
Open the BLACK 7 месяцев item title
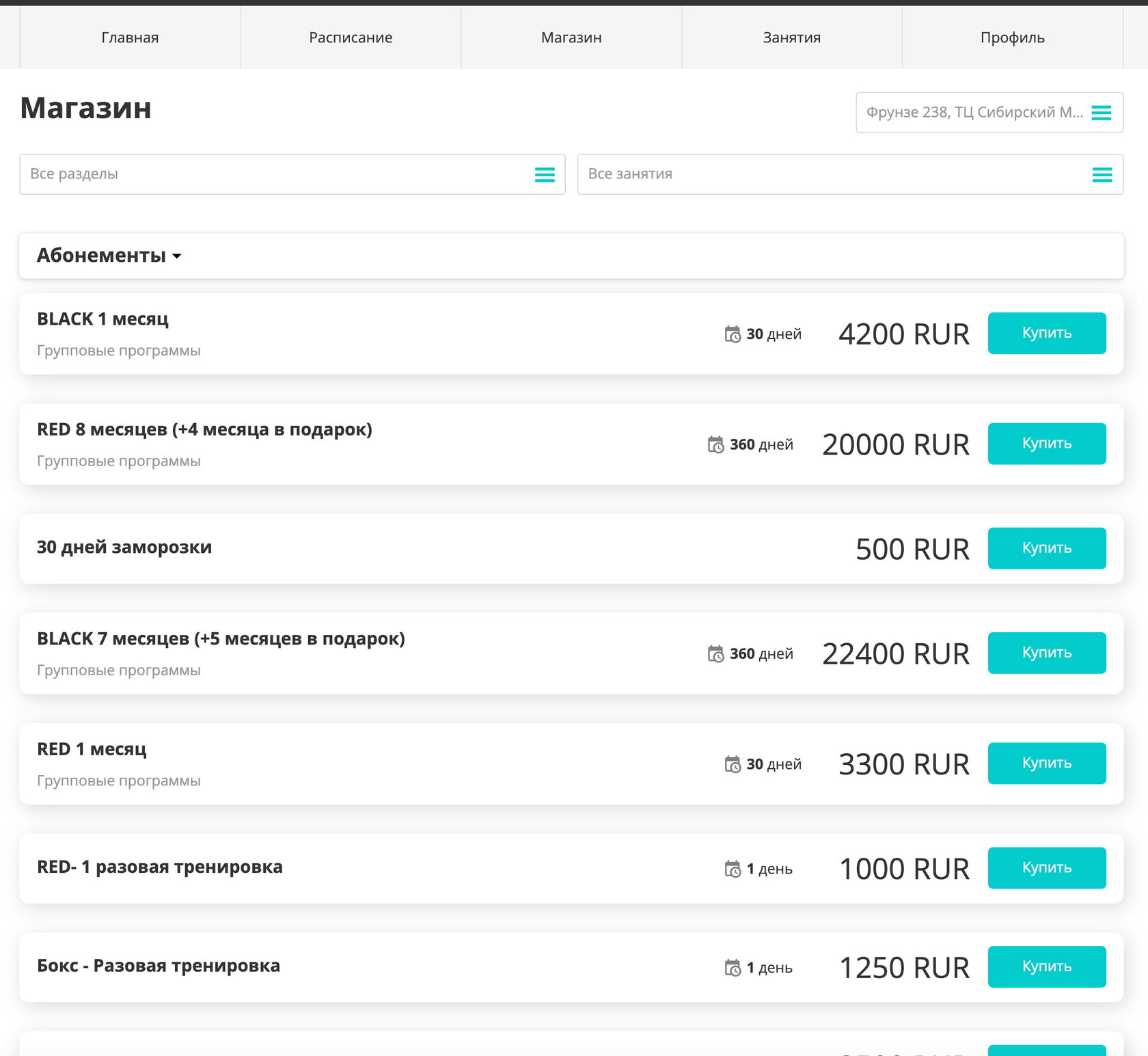(221, 639)
